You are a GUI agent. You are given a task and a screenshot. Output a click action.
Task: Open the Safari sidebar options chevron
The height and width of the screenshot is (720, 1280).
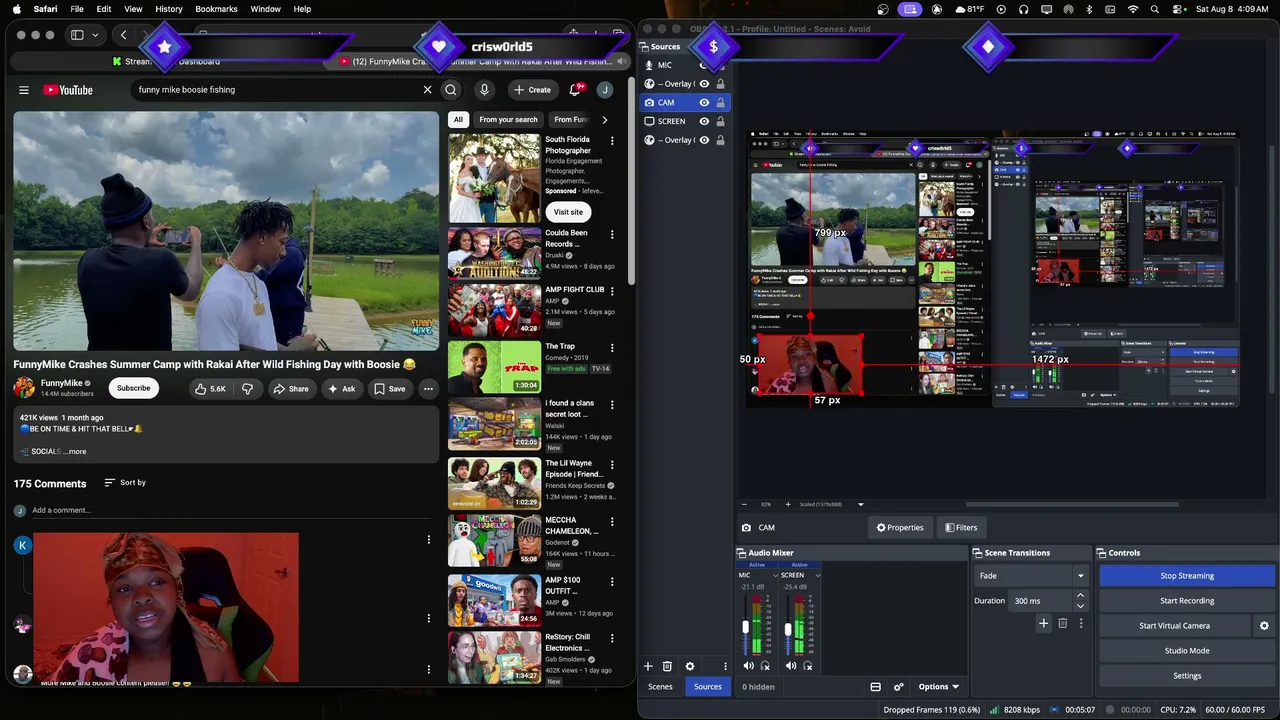point(94,35)
